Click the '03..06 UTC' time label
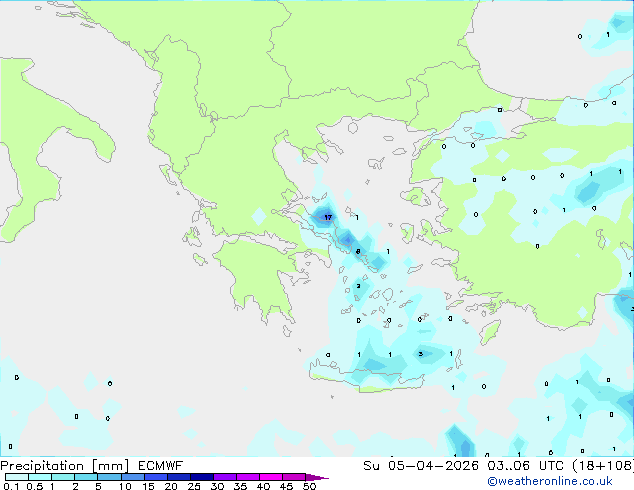Image resolution: width=634 pixels, height=490 pixels. [525, 466]
